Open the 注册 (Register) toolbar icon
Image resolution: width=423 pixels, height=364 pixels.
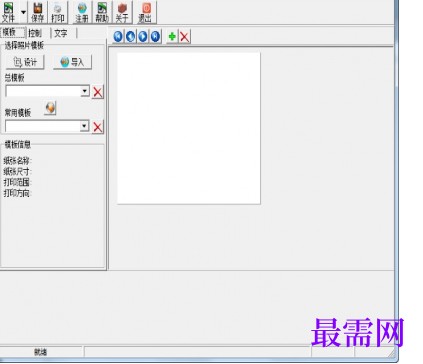coord(82,12)
